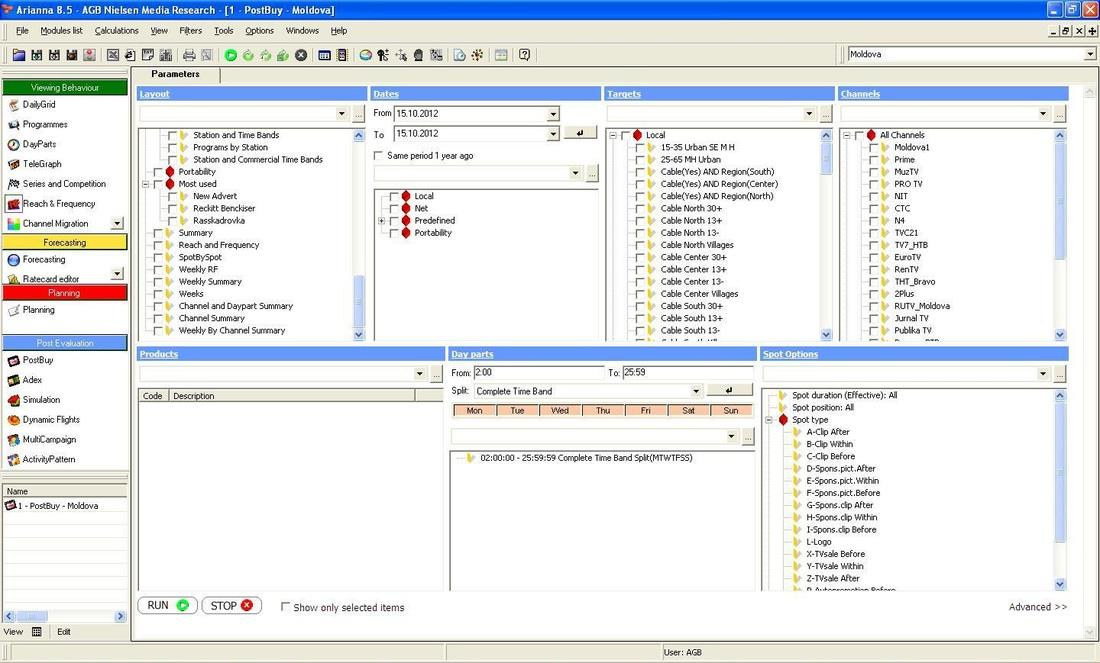Click the grid icon beside View

point(36,631)
